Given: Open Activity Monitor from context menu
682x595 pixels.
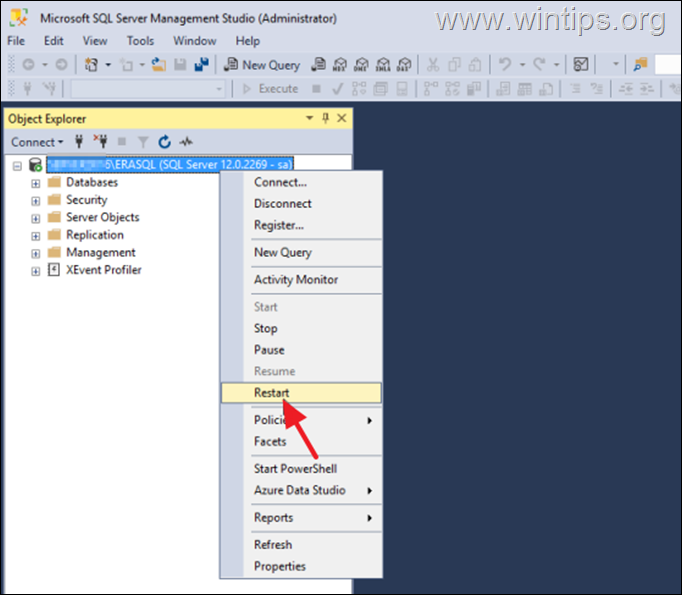Looking at the screenshot, I should tap(301, 280).
